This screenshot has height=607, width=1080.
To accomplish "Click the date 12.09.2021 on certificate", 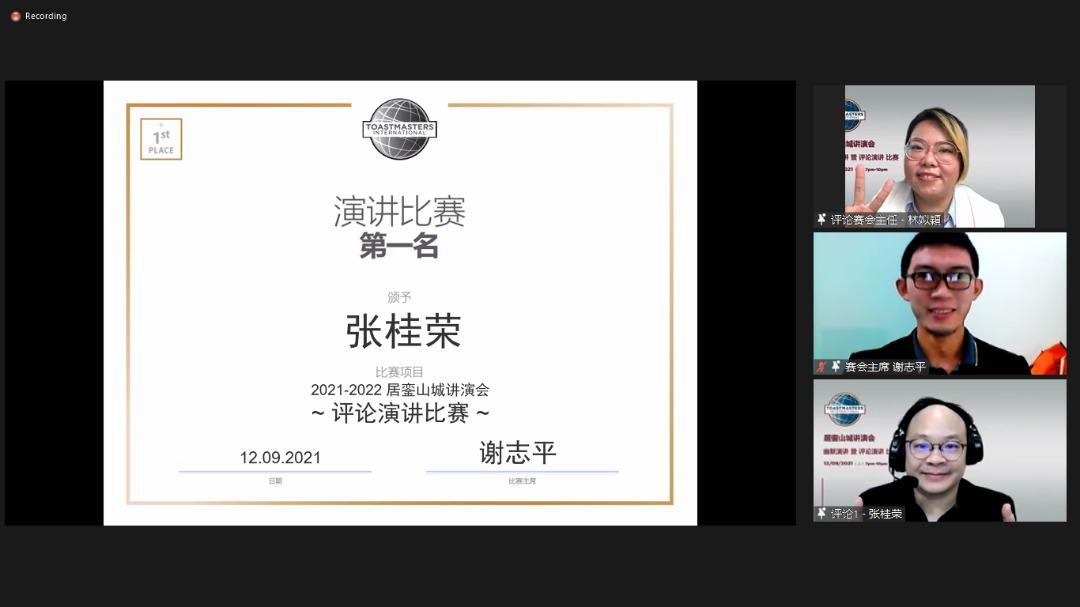I will [280, 457].
